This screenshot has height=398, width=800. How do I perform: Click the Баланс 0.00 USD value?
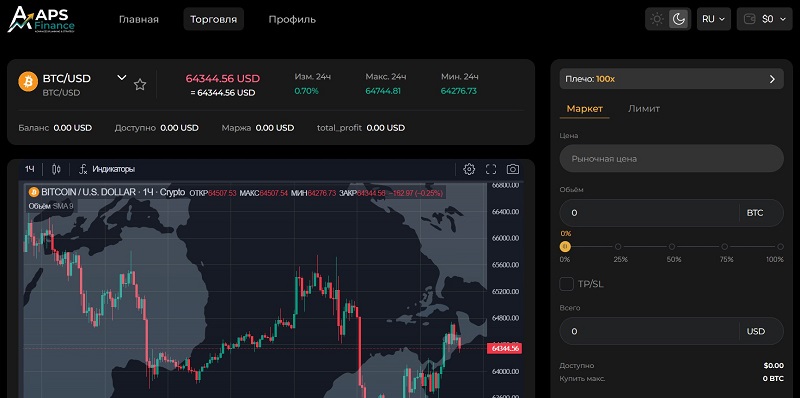click(72, 128)
